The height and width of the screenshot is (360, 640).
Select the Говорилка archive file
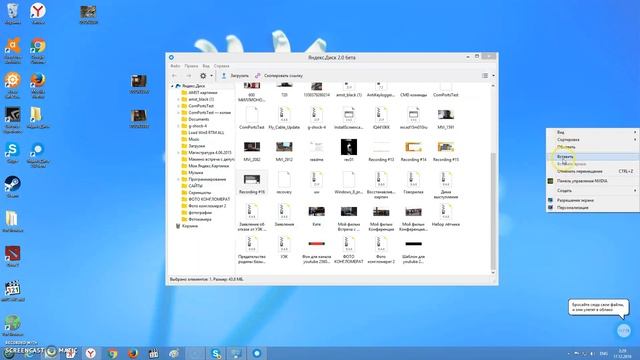[x=413, y=182]
